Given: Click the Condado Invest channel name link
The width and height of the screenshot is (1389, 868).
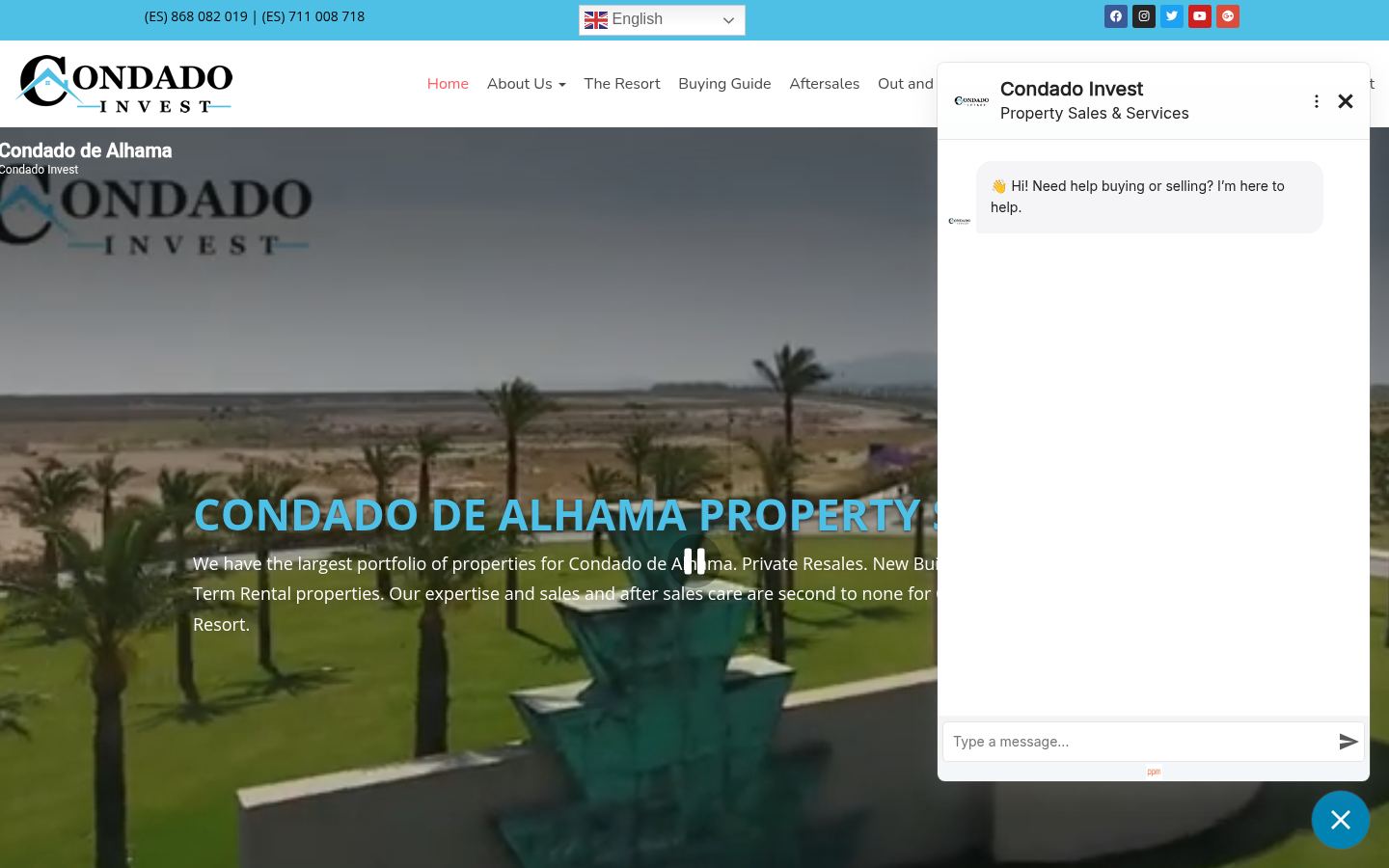Looking at the screenshot, I should pyautogui.click(x=39, y=170).
